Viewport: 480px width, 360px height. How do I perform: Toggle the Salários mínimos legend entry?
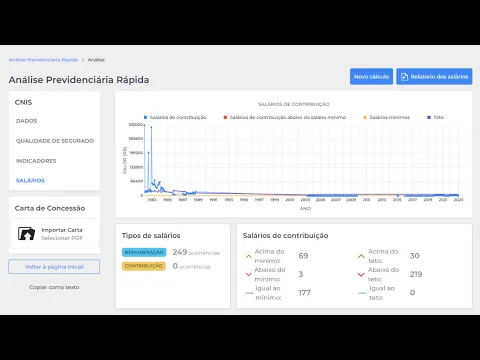[x=386, y=117]
